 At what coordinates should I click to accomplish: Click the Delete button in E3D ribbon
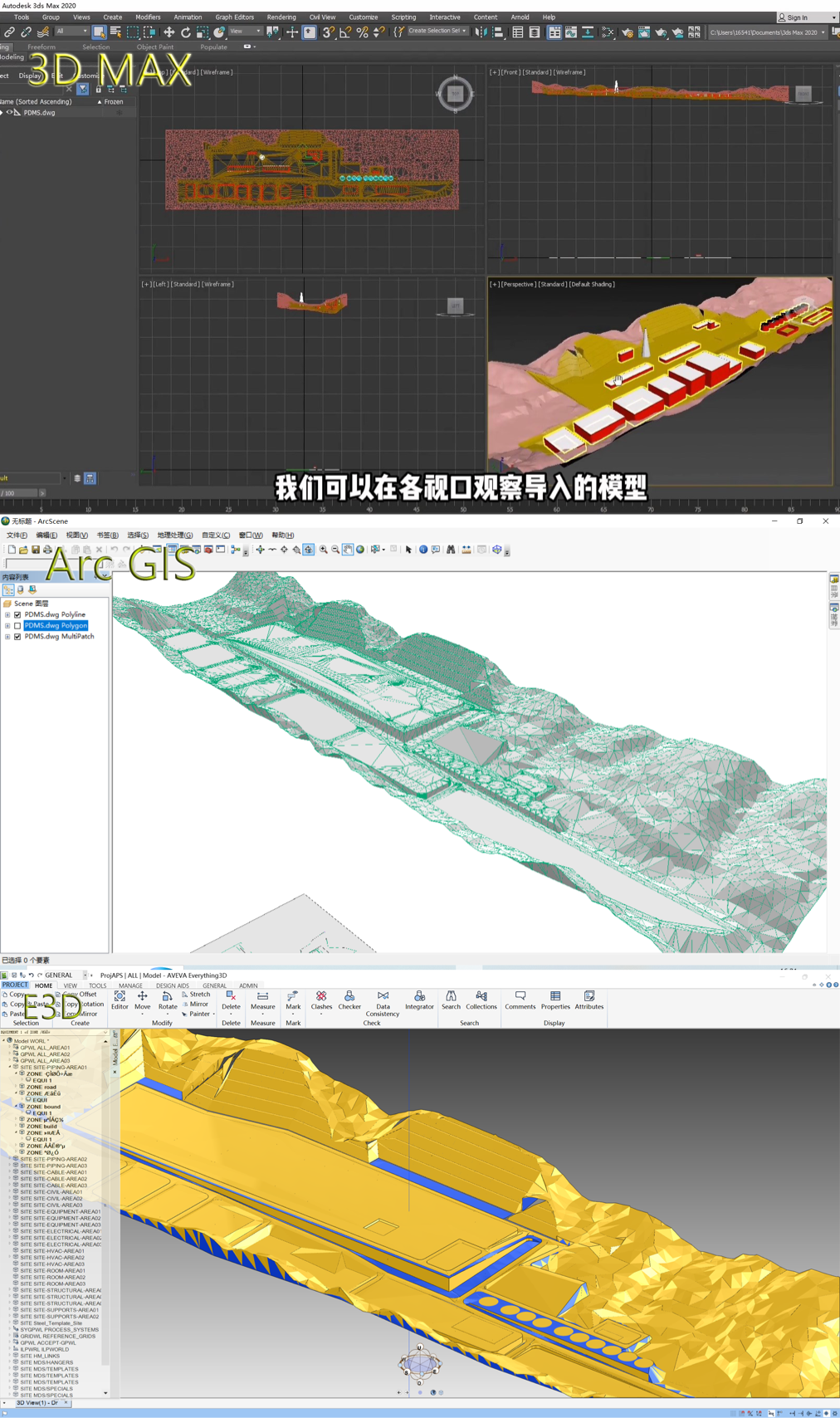(x=231, y=1000)
